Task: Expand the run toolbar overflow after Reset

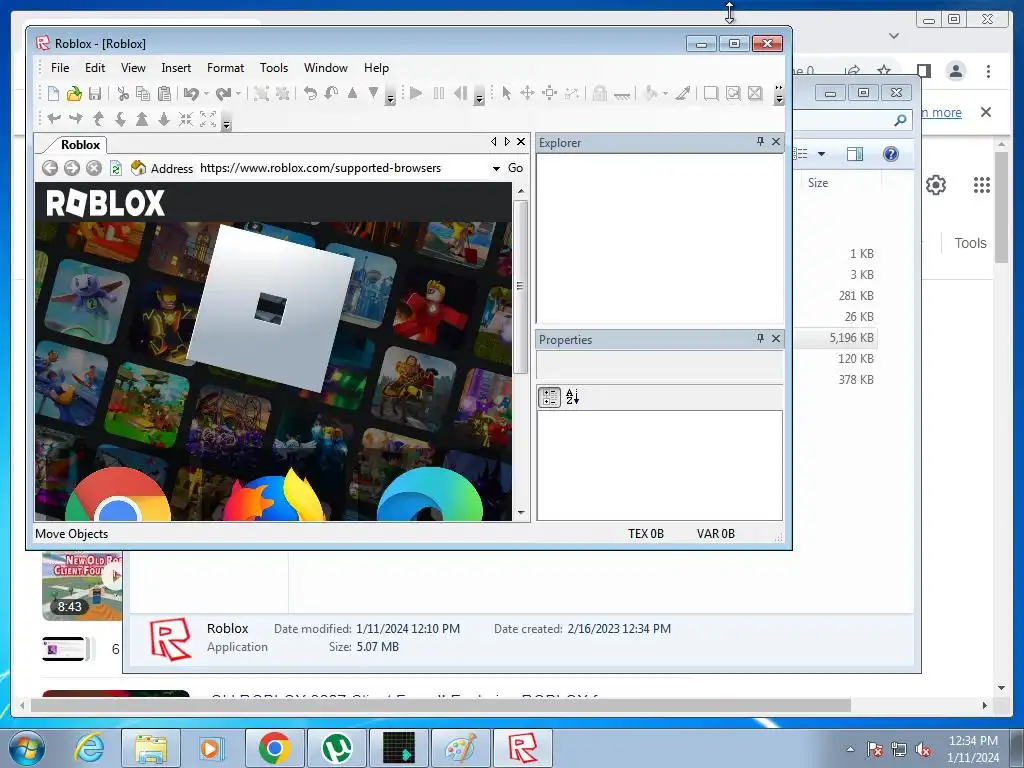Action: coord(479,96)
